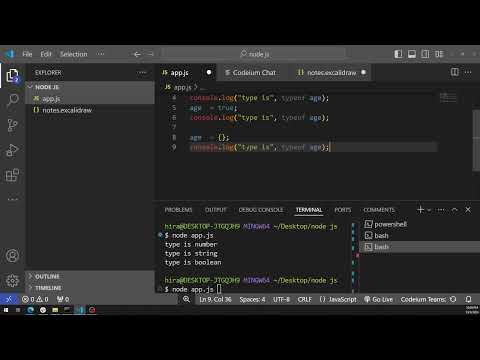
Task: Open the Selection menu
Action: point(74,54)
